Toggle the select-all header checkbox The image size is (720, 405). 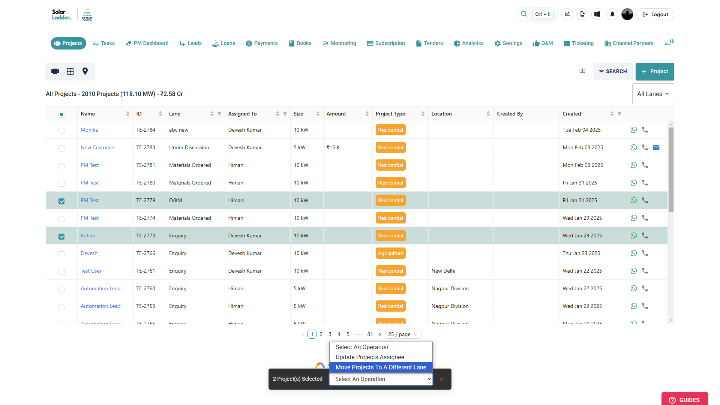(x=61, y=114)
